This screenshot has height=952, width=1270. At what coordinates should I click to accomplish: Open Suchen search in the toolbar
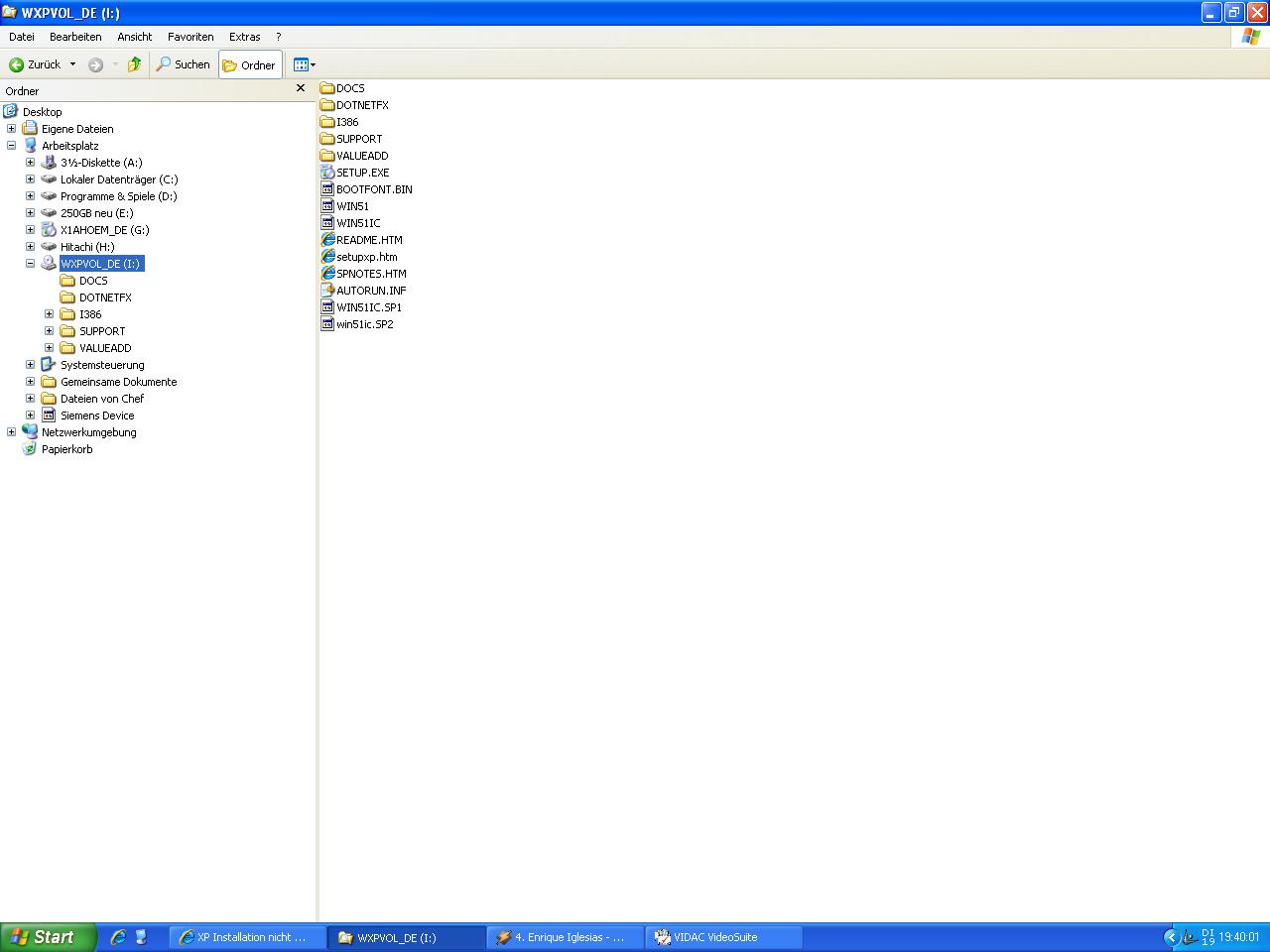tap(183, 64)
